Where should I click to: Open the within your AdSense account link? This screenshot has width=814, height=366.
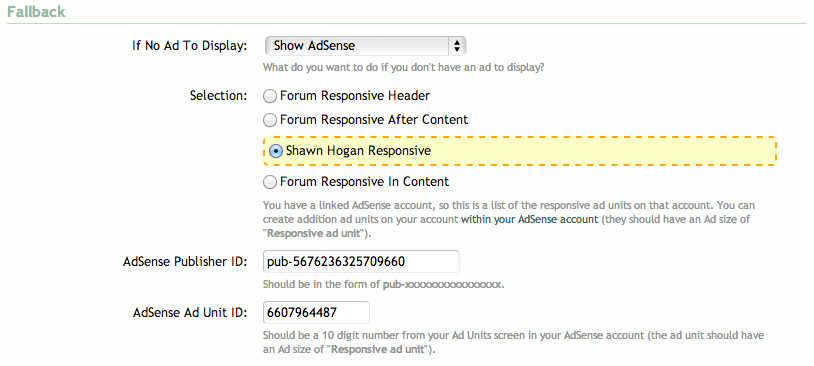[x=530, y=219]
